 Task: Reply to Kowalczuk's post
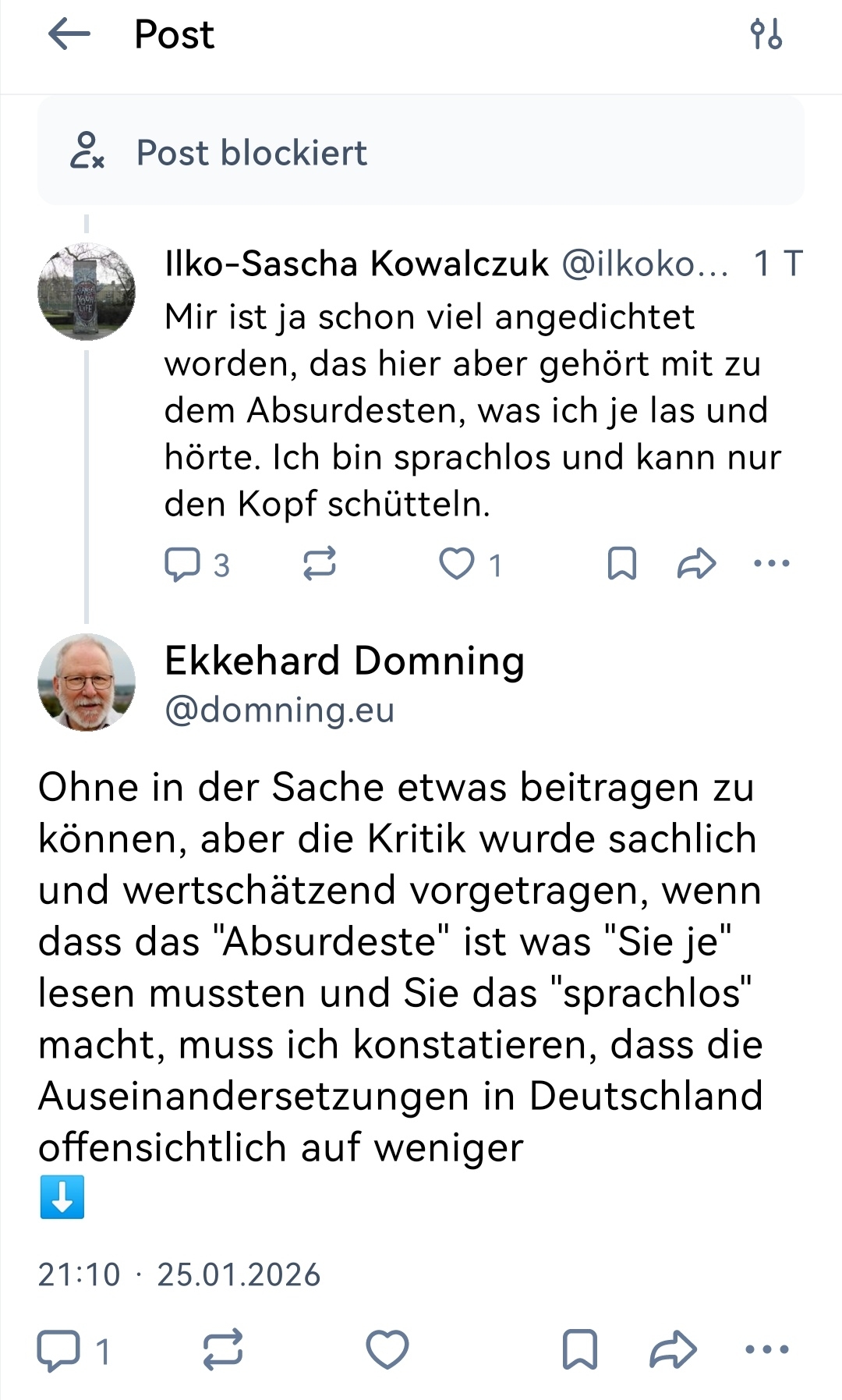pos(182,564)
